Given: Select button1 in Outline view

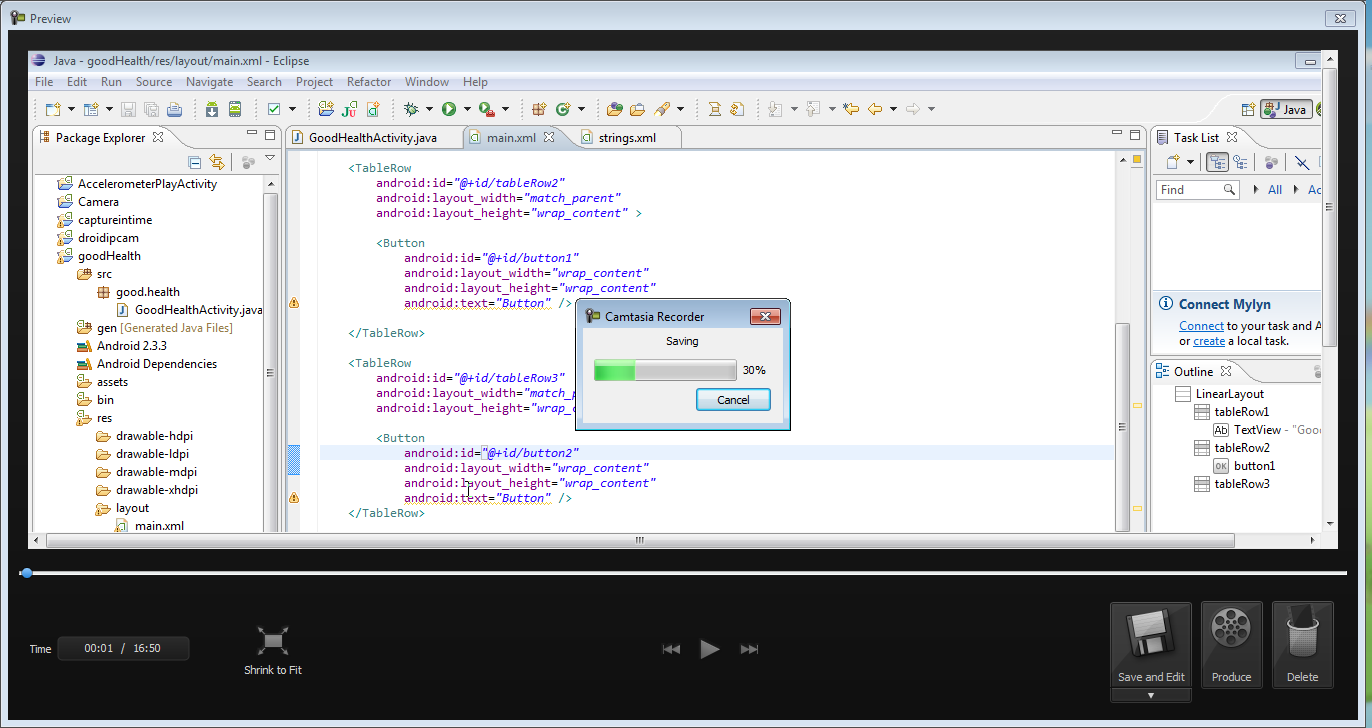Looking at the screenshot, I should tap(1255, 466).
